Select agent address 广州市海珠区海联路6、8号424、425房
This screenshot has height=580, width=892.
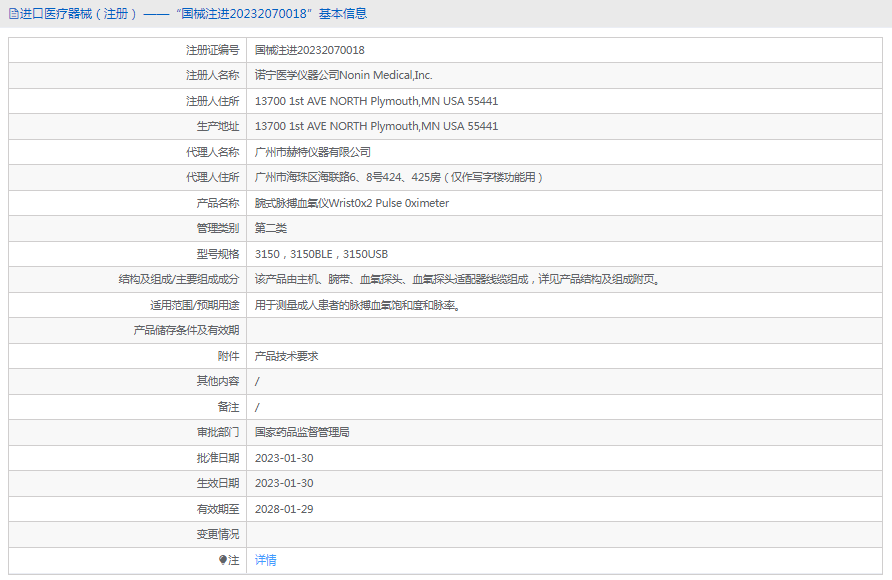(348, 177)
